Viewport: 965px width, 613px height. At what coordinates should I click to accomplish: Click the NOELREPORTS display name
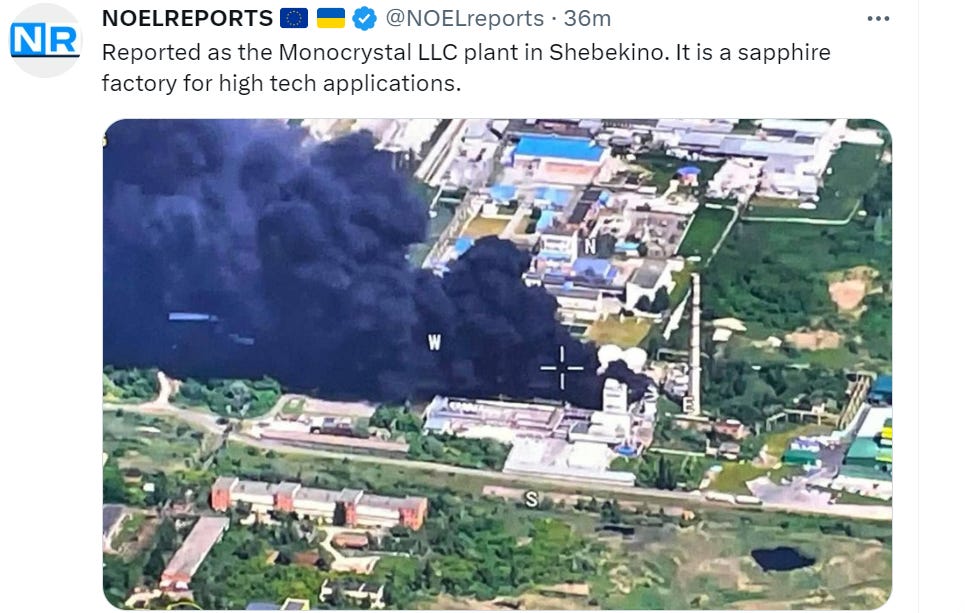tap(187, 18)
